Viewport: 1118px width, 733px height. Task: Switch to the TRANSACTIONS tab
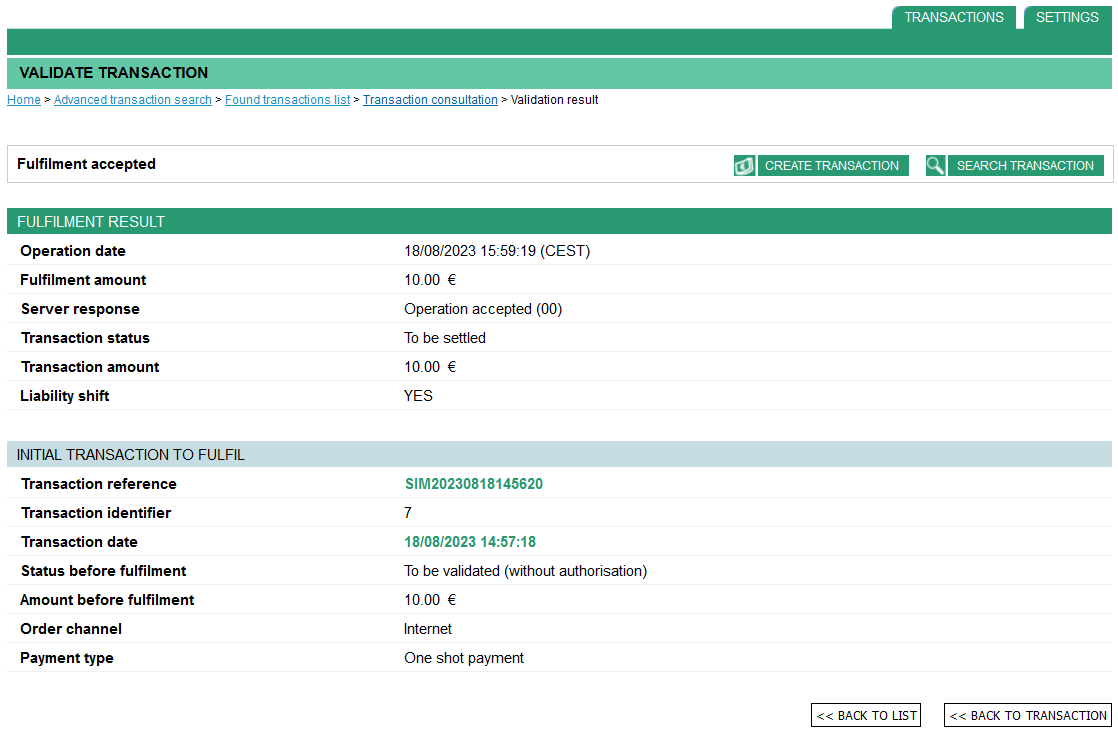coord(954,17)
